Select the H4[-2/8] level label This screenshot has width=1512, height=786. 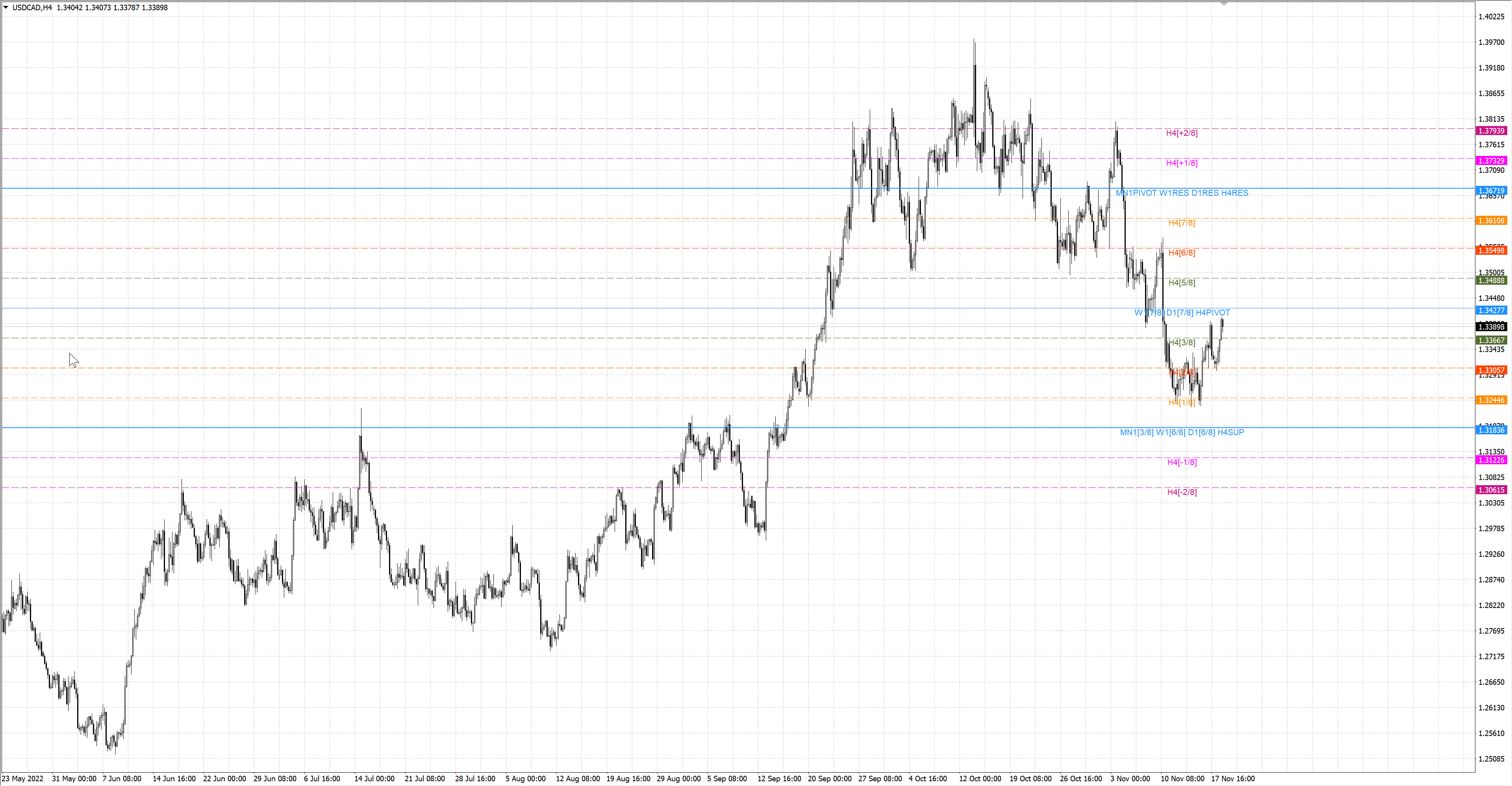point(1182,493)
